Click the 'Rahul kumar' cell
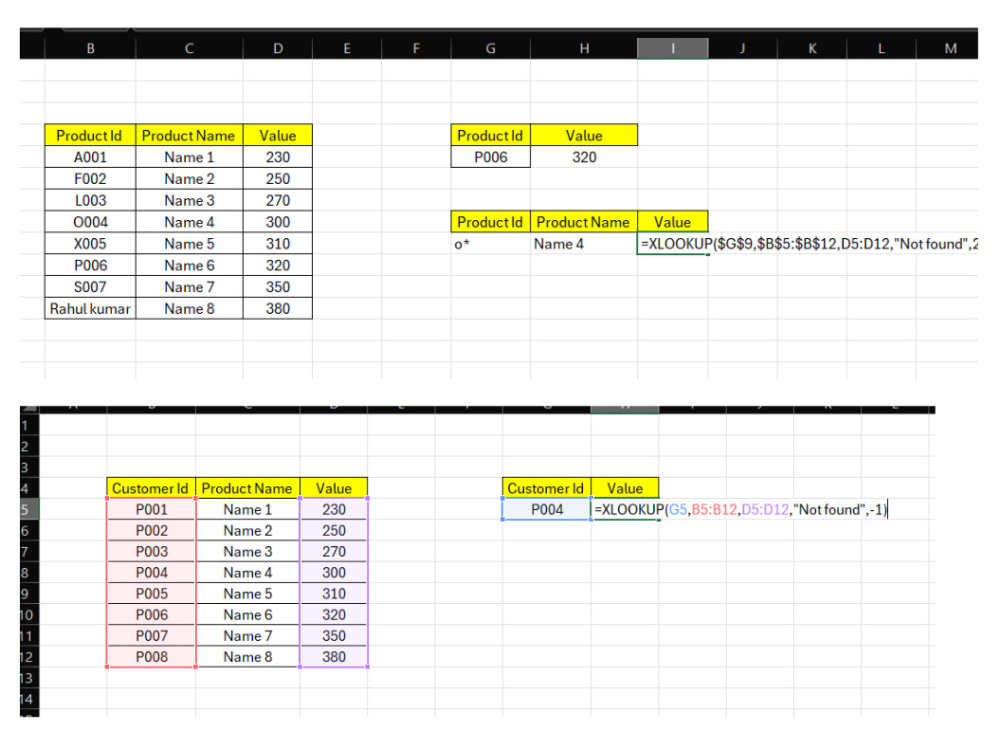The image size is (1000, 750). tap(90, 309)
